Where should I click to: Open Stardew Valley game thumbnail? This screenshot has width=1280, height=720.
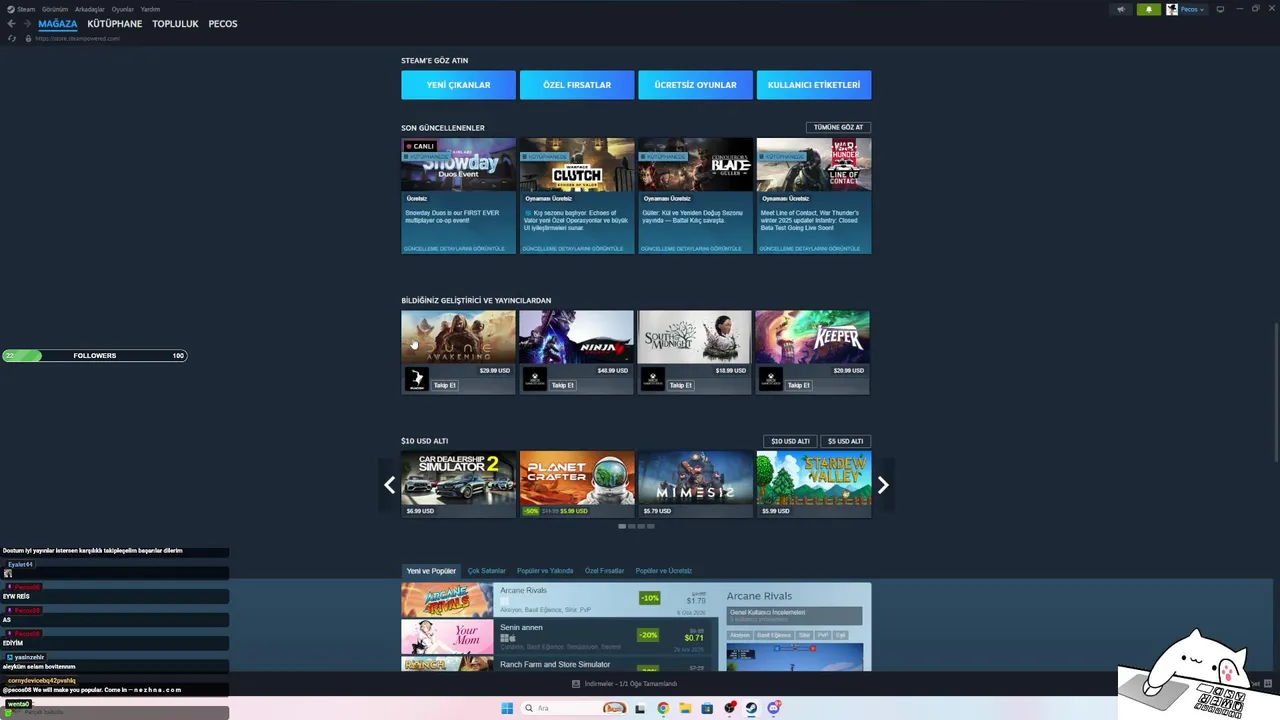[814, 477]
